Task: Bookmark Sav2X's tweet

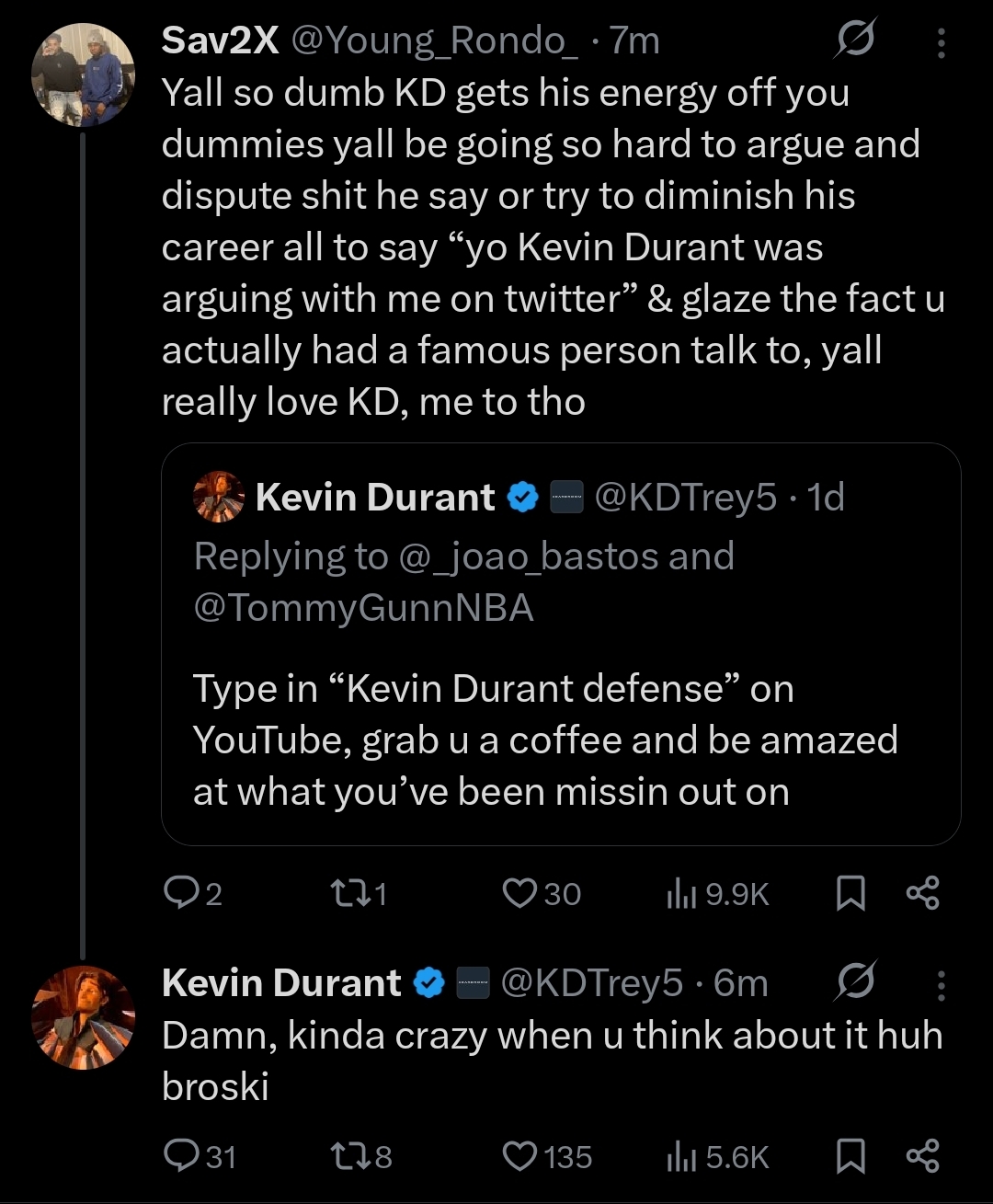Action: click(x=850, y=893)
